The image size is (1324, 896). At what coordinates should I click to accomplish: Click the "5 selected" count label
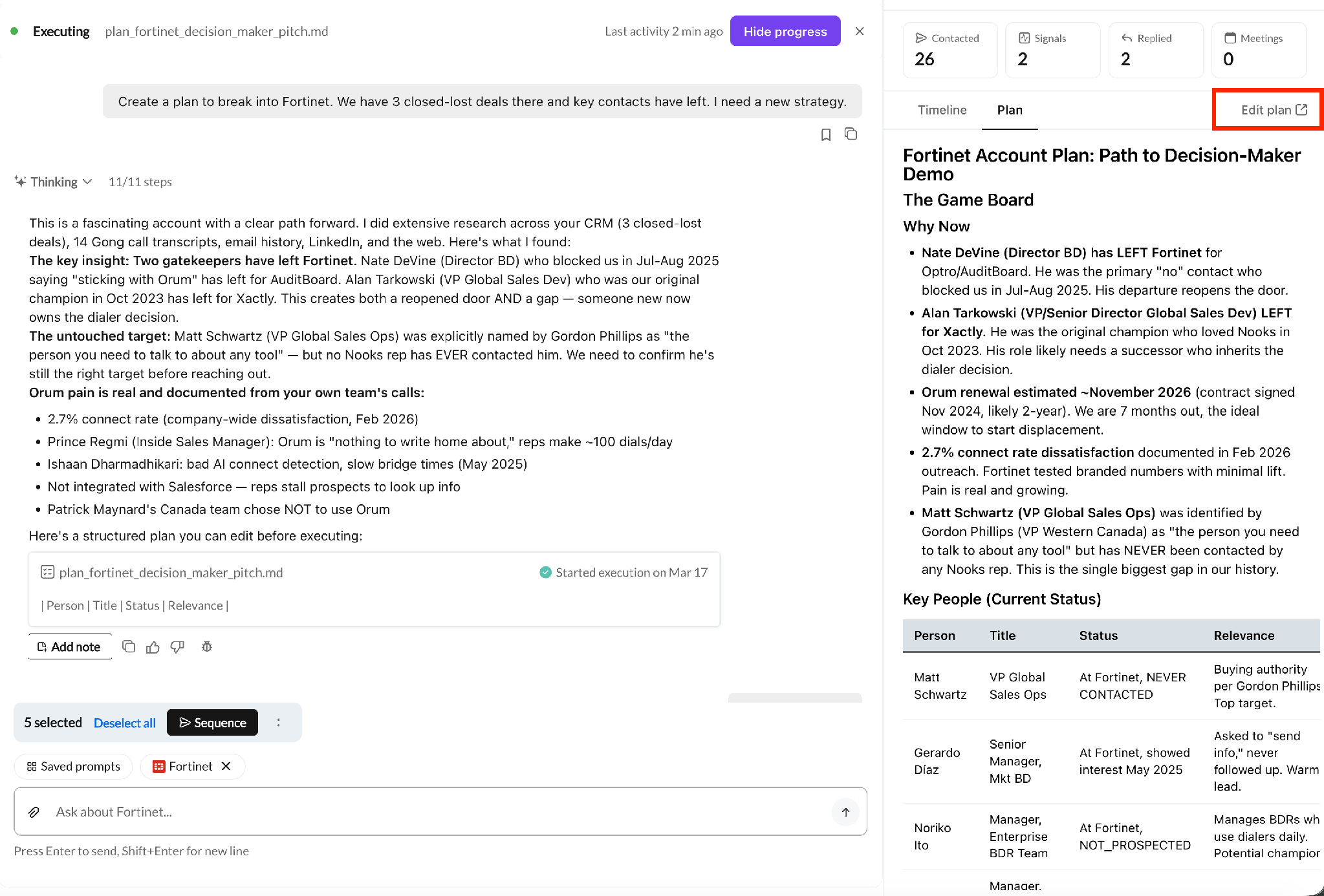(53, 723)
